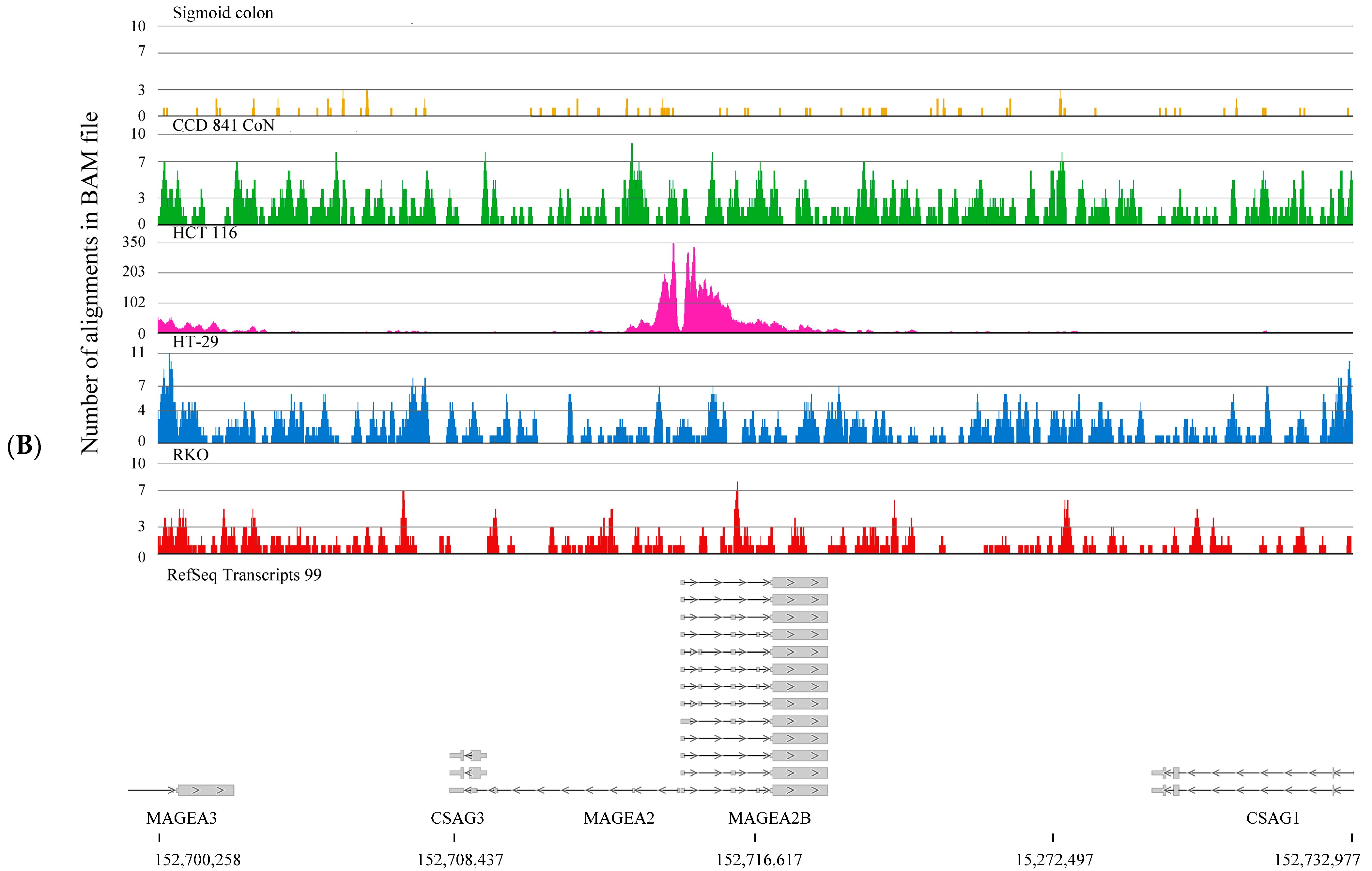Click the CSAG3 gene name
1372x871 pixels.
[x=457, y=818]
